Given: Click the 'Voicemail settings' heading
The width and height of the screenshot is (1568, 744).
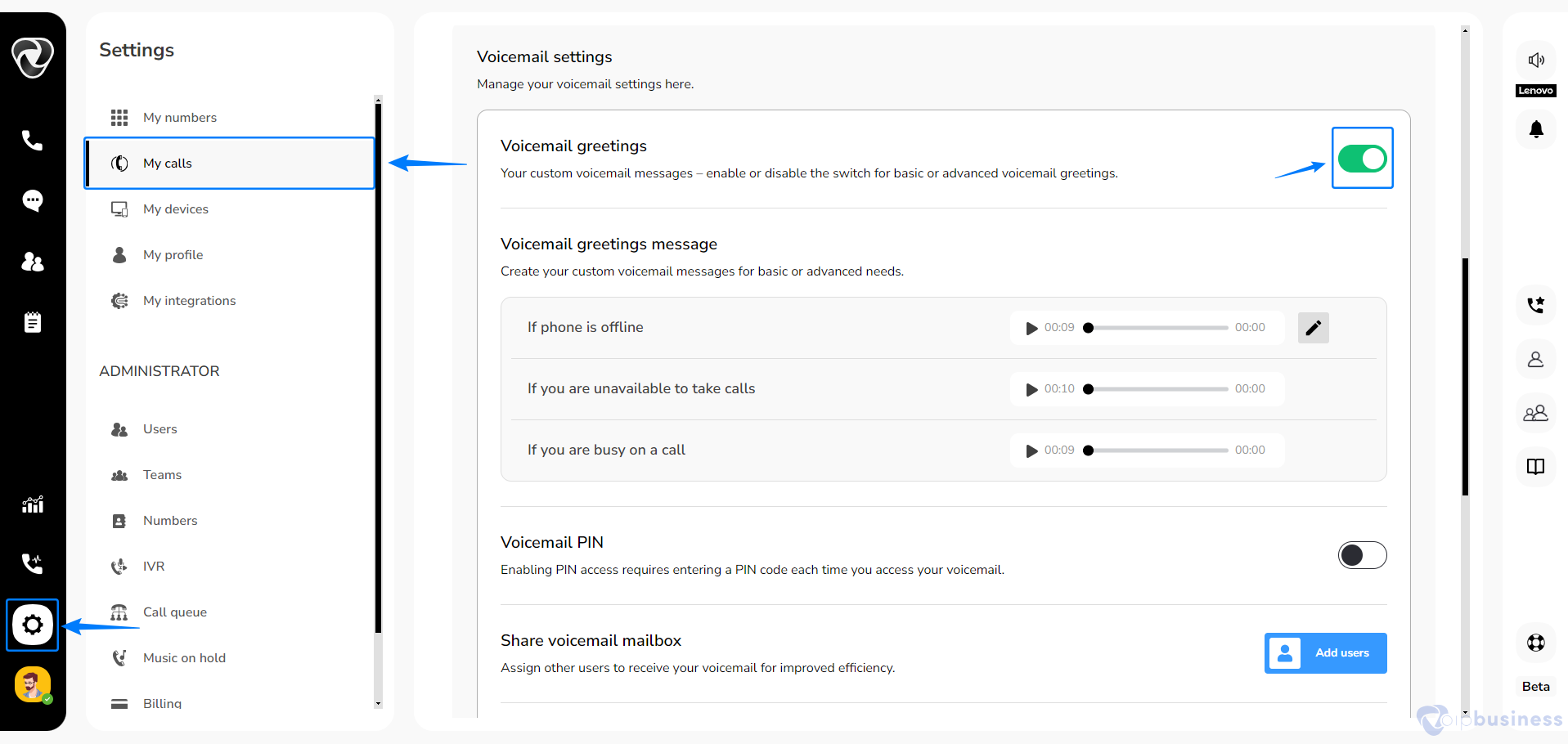Looking at the screenshot, I should coord(544,57).
